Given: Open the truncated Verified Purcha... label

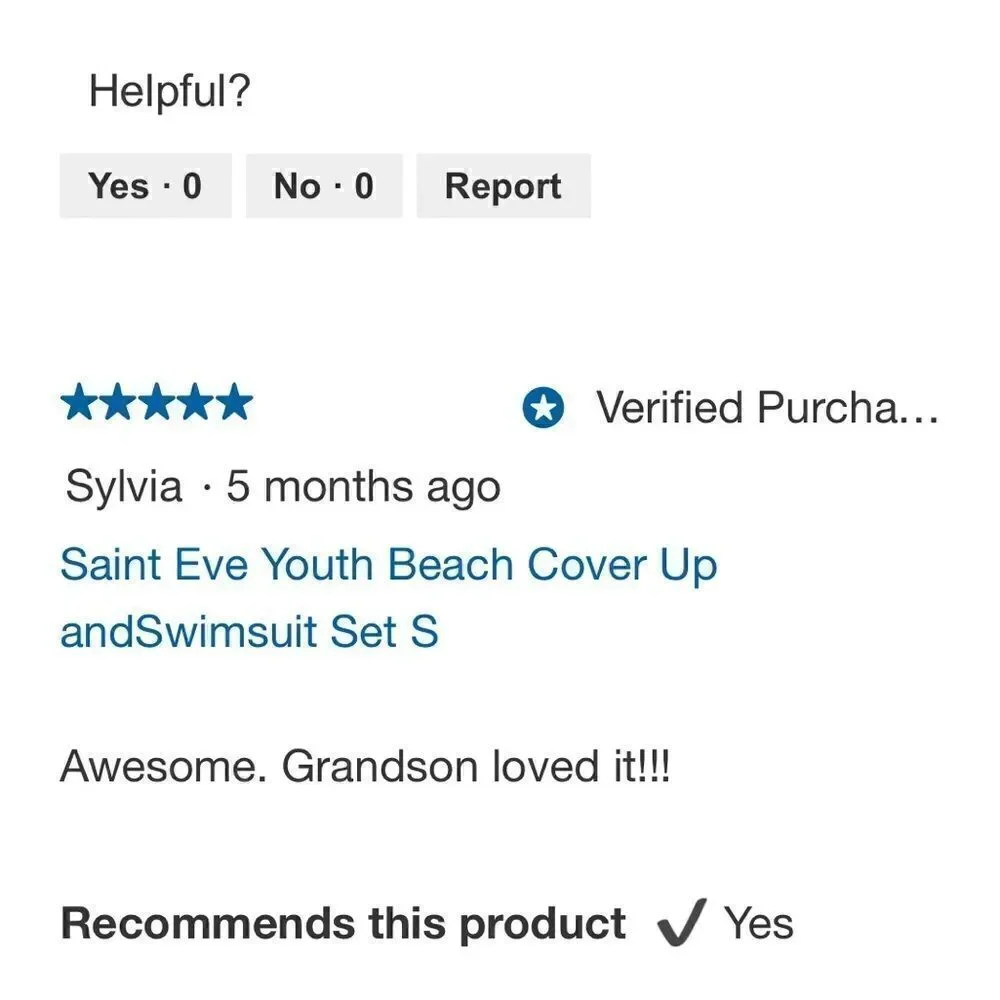Looking at the screenshot, I should 767,407.
